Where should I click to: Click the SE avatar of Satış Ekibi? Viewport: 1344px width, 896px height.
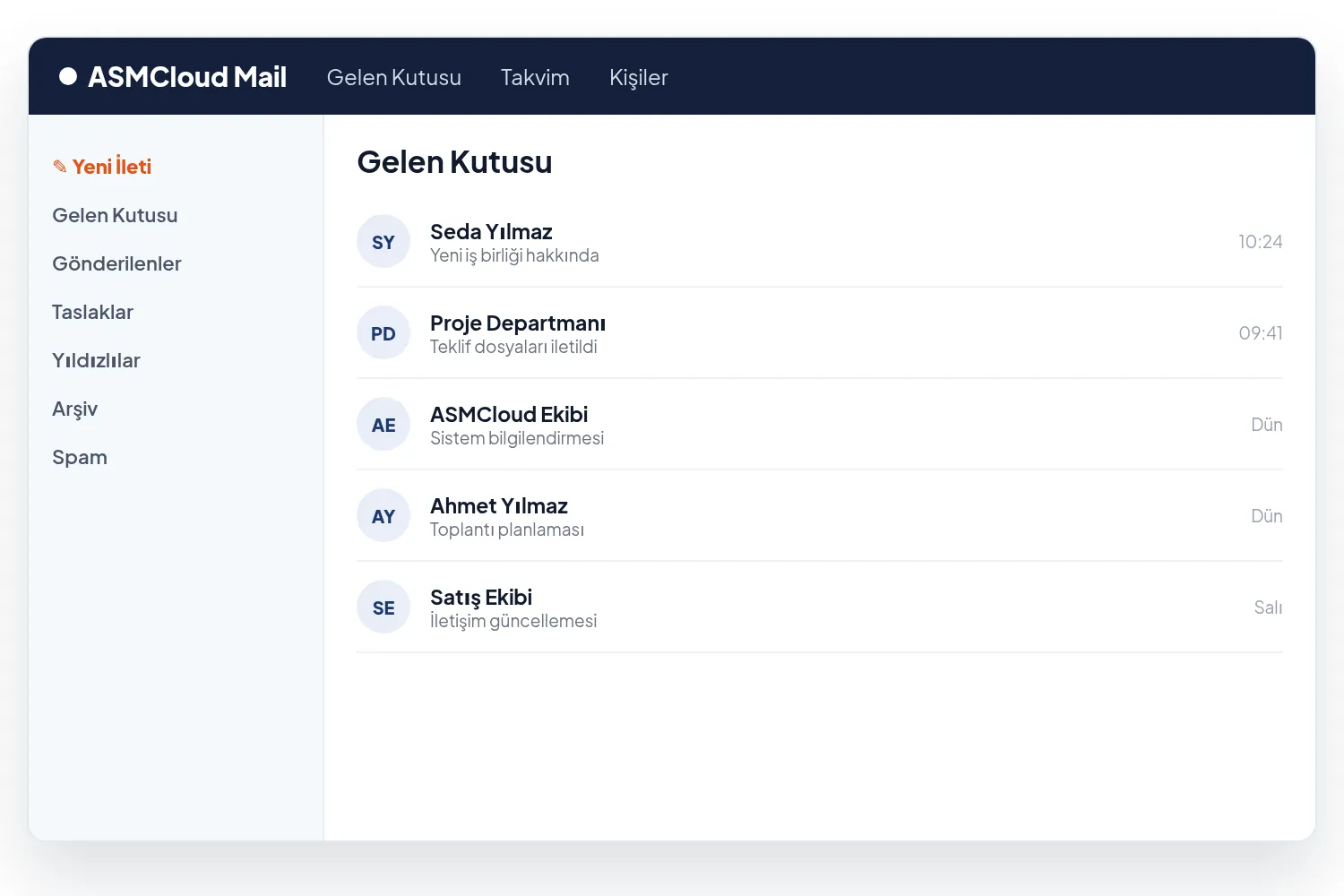(x=383, y=607)
